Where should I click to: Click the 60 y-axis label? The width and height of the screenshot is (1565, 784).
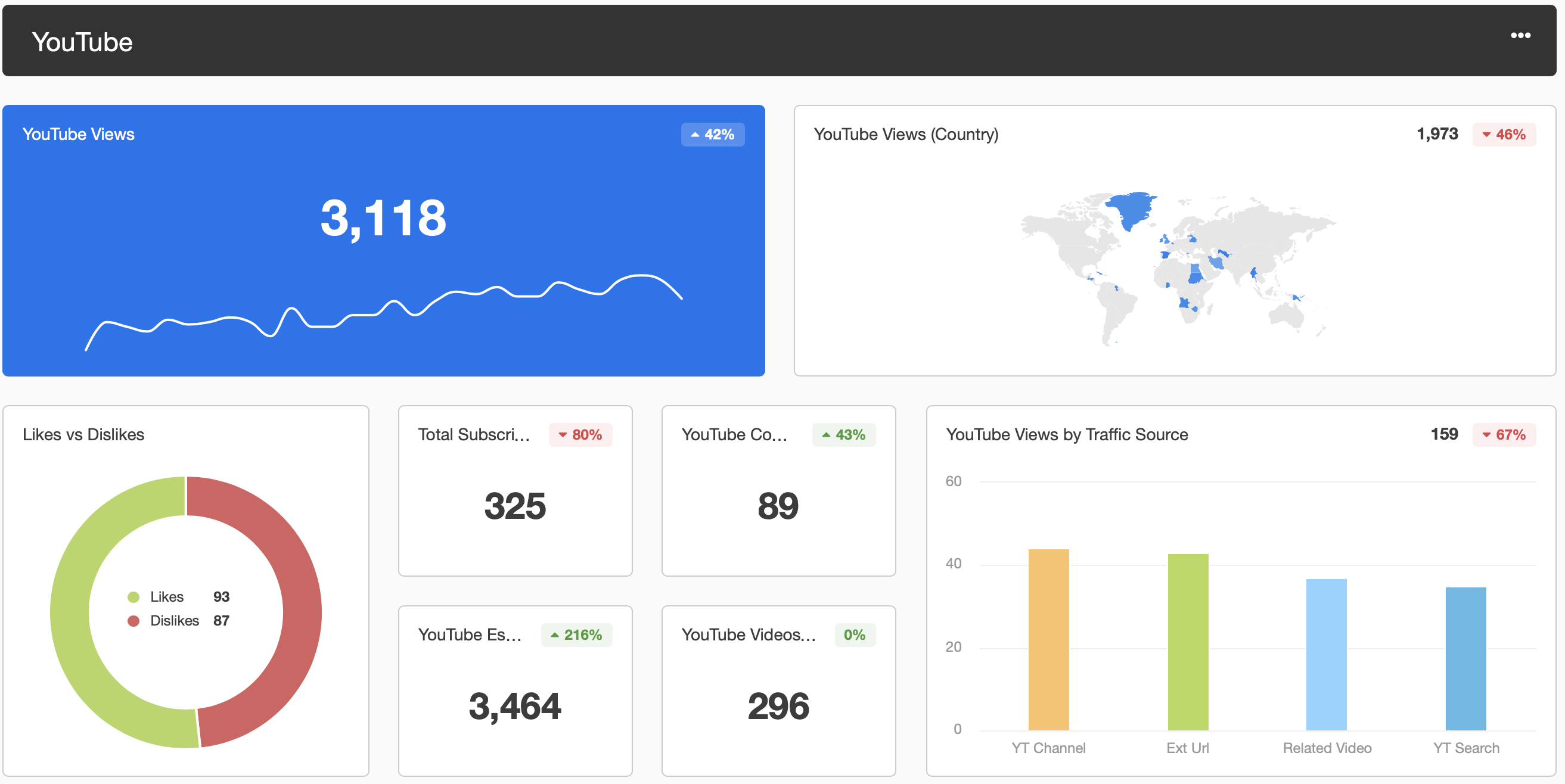[953, 481]
